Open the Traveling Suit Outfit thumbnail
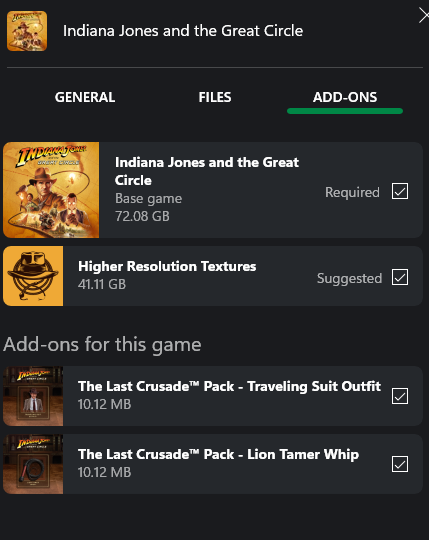 pos(33,396)
